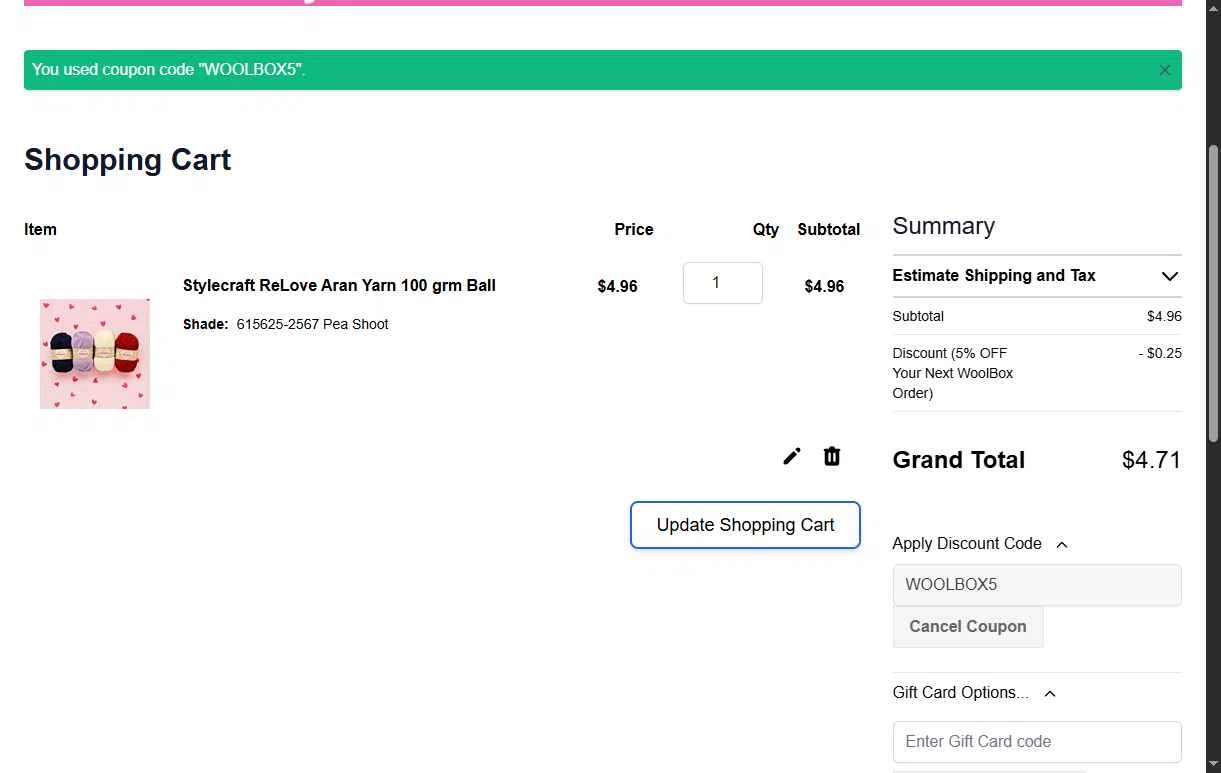Viewport: 1221px width, 773px height.
Task: Focus the quantity input field
Action: click(x=723, y=283)
